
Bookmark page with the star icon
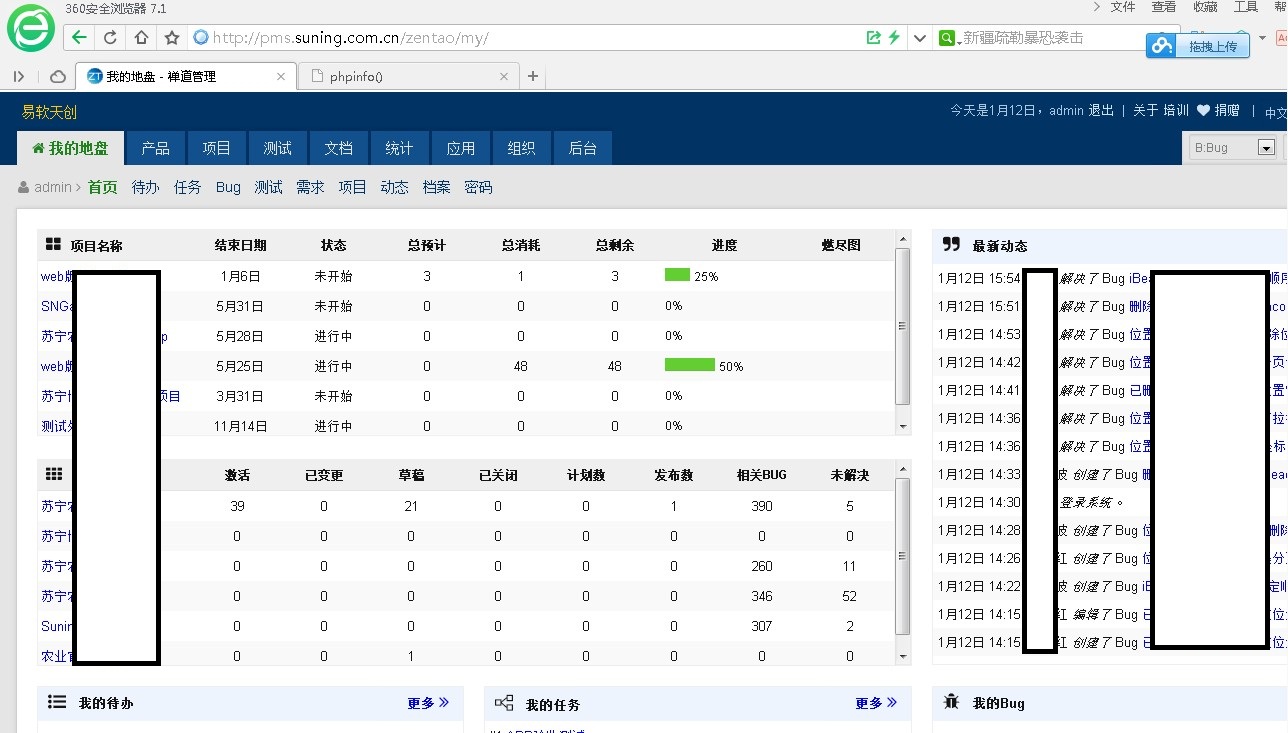pyautogui.click(x=171, y=38)
